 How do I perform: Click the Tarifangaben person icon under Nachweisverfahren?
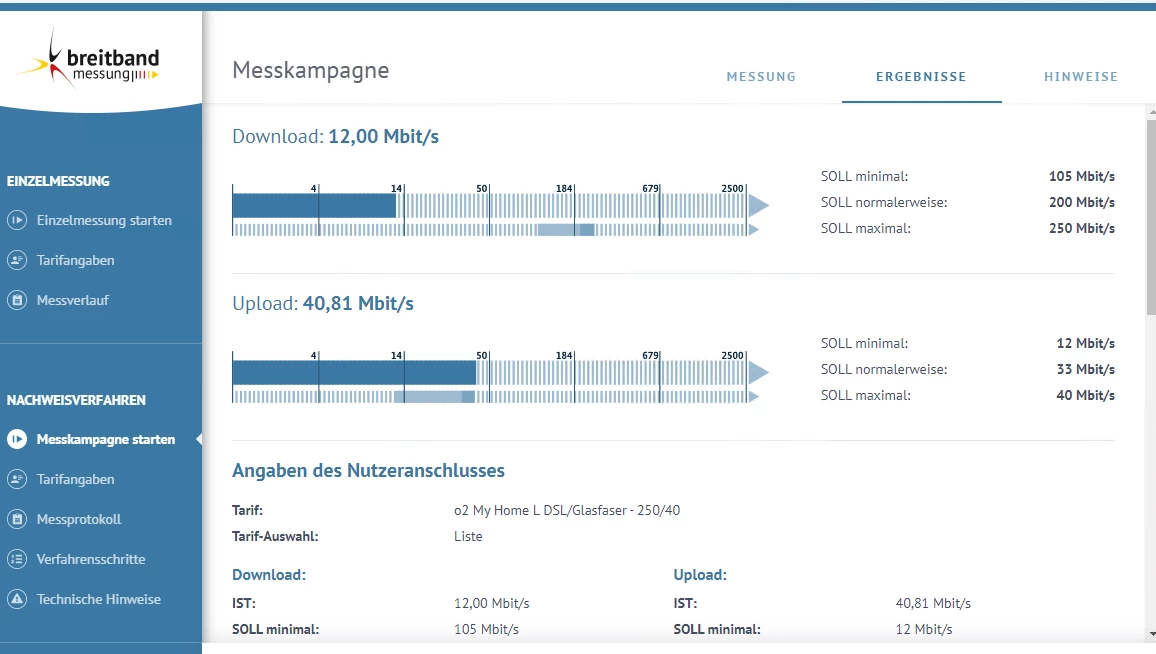17,479
